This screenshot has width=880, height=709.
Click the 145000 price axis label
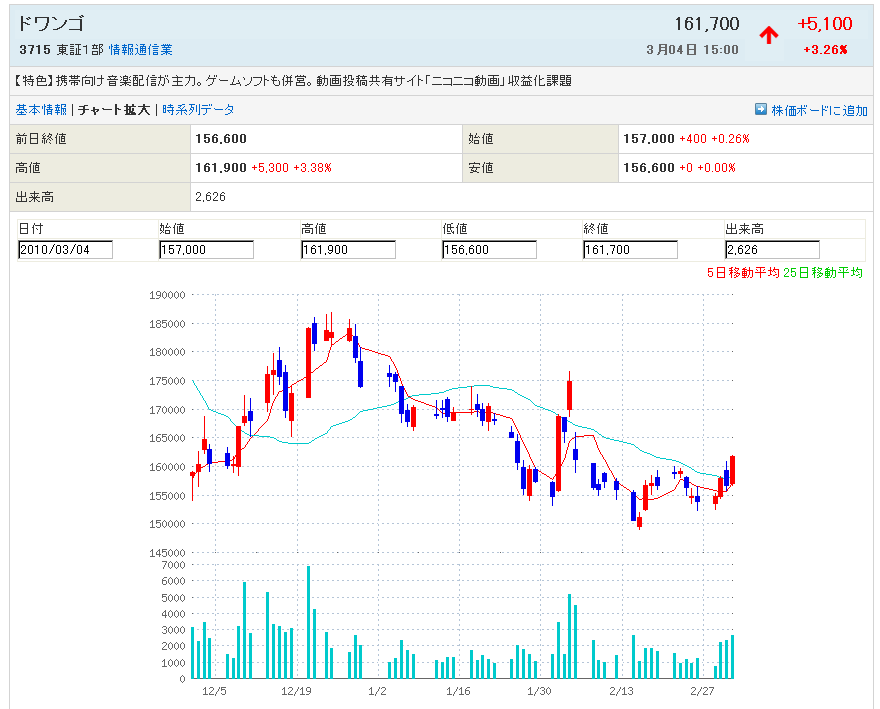pyautogui.click(x=167, y=553)
